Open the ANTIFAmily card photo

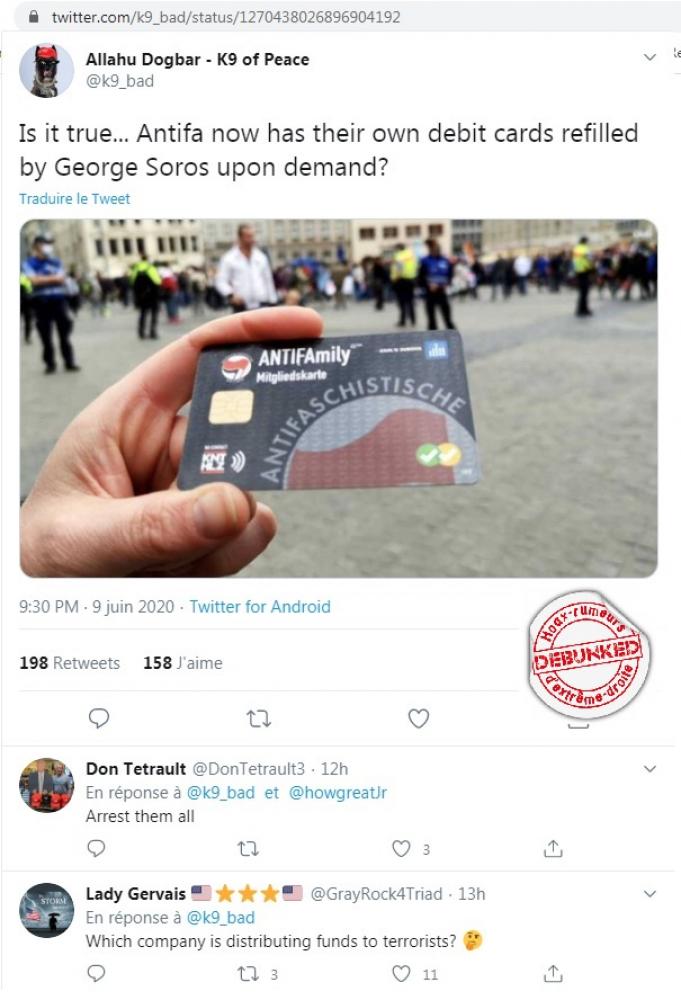tap(339, 398)
